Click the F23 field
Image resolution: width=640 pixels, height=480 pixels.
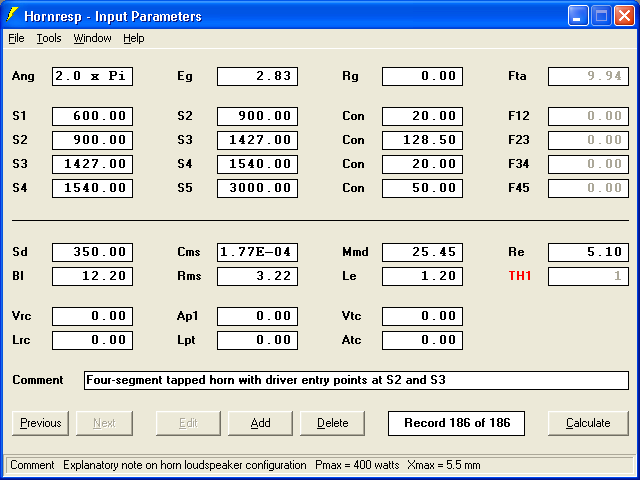click(x=588, y=140)
